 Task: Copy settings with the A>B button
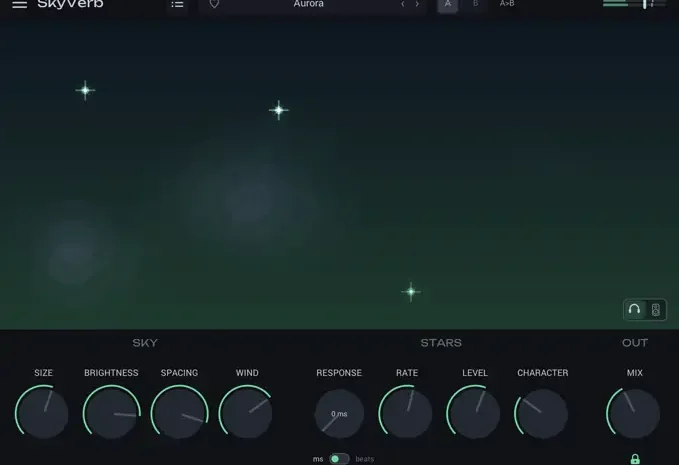(x=507, y=4)
